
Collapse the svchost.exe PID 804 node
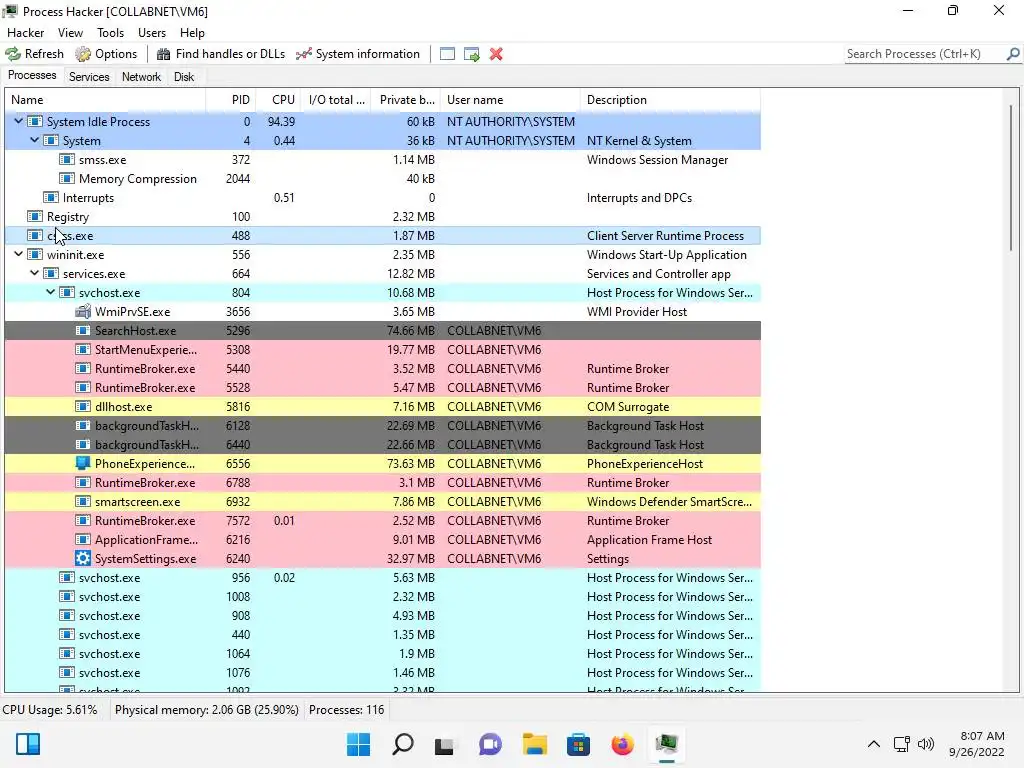(50, 293)
